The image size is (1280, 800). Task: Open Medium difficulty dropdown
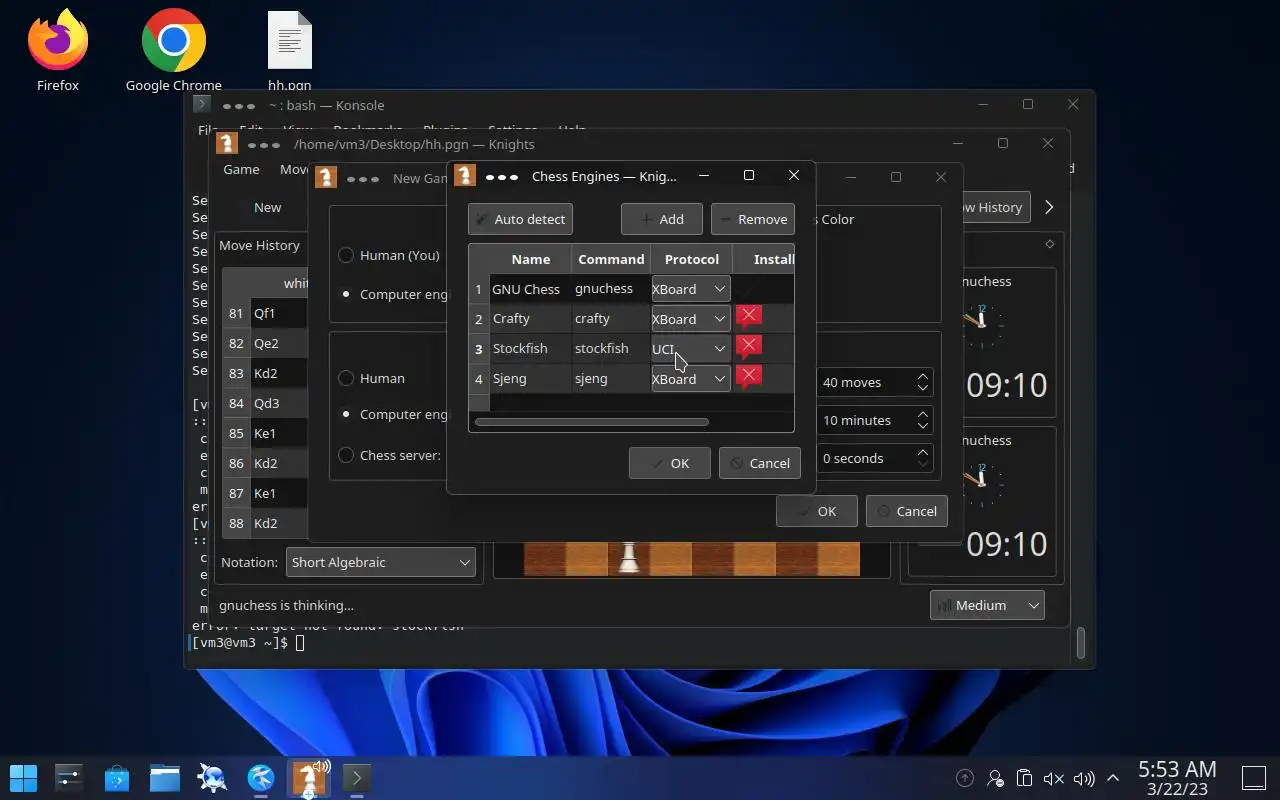tap(987, 605)
